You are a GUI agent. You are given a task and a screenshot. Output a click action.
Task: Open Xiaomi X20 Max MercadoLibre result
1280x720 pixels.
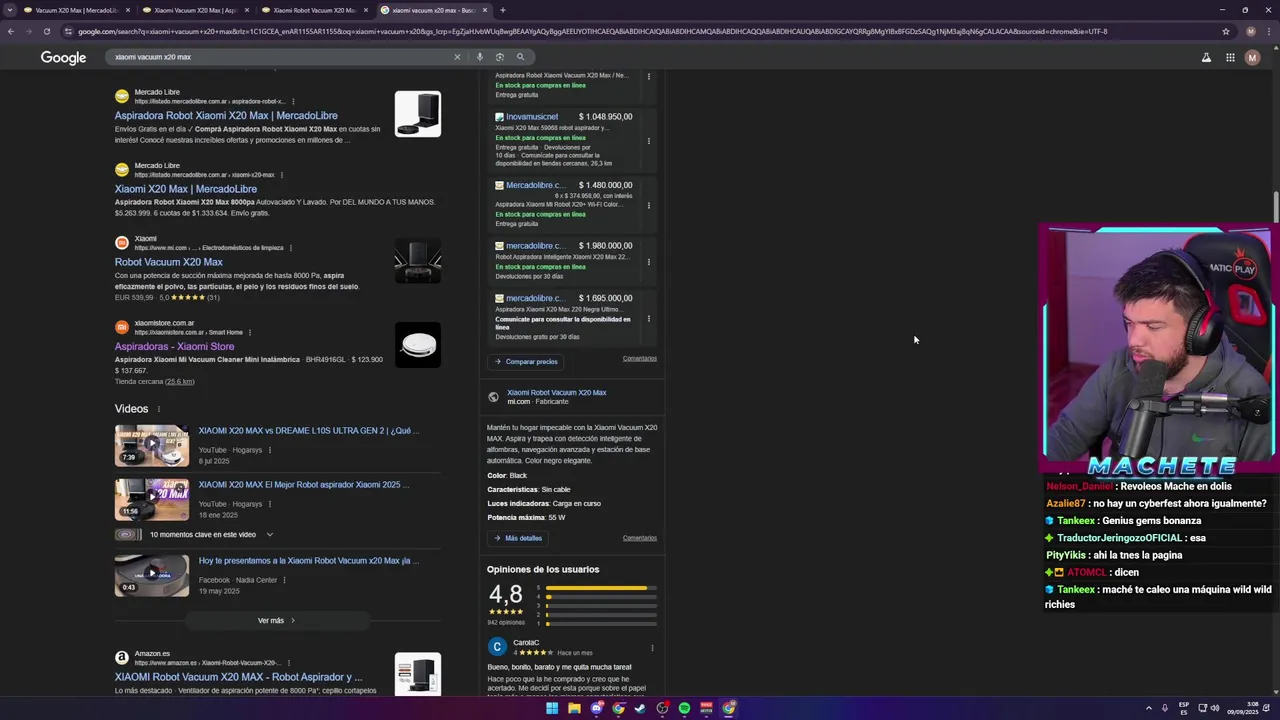point(186,189)
